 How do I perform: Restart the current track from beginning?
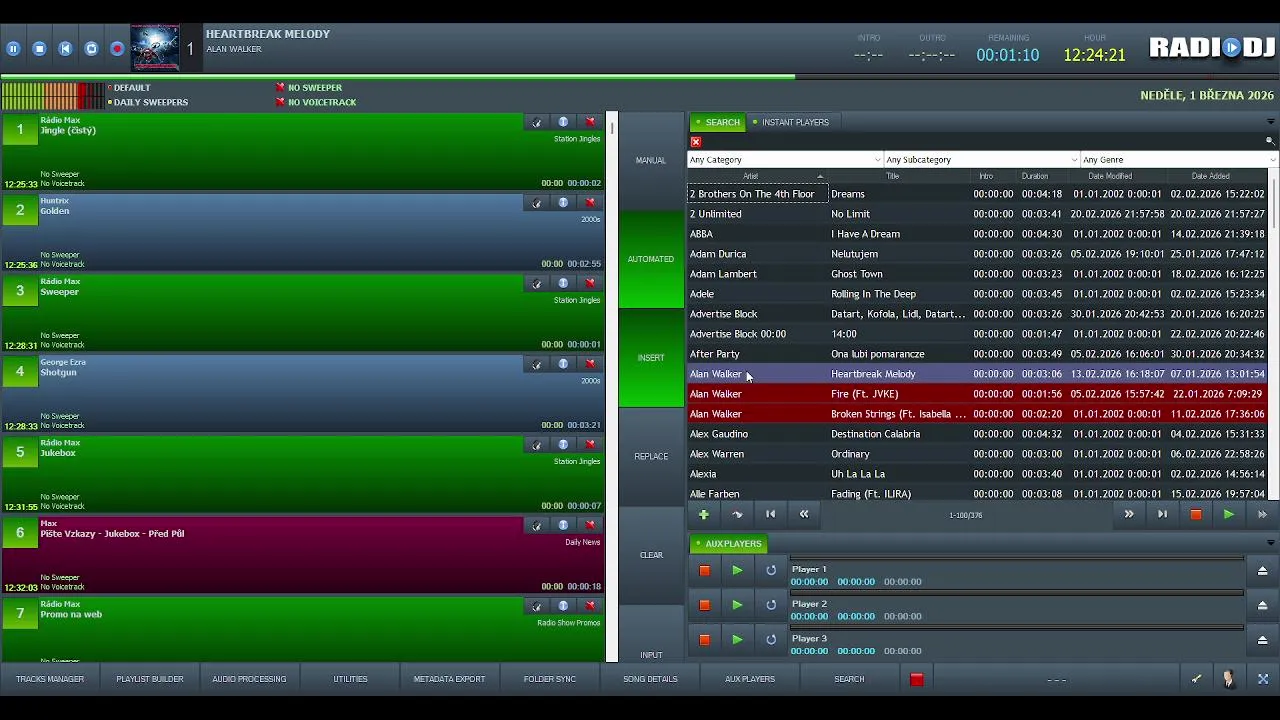(x=65, y=48)
